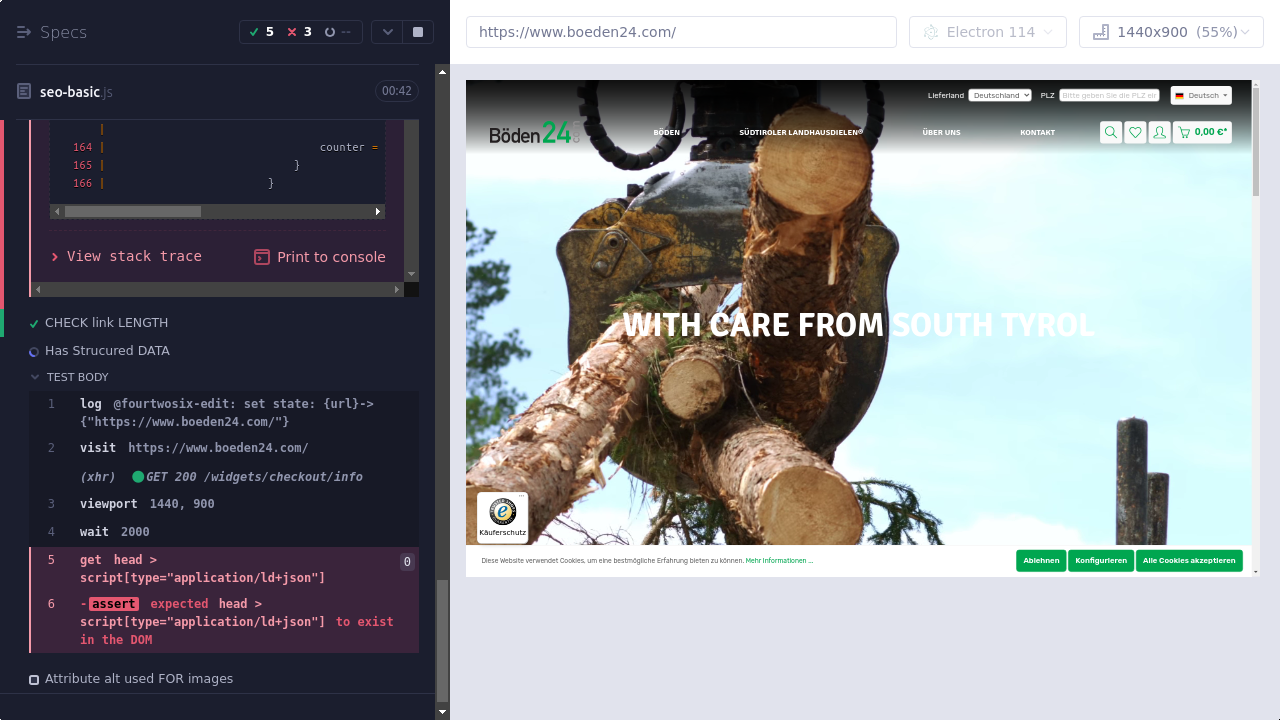
Task: Open the BÖDEN menu item
Action: coord(666,132)
